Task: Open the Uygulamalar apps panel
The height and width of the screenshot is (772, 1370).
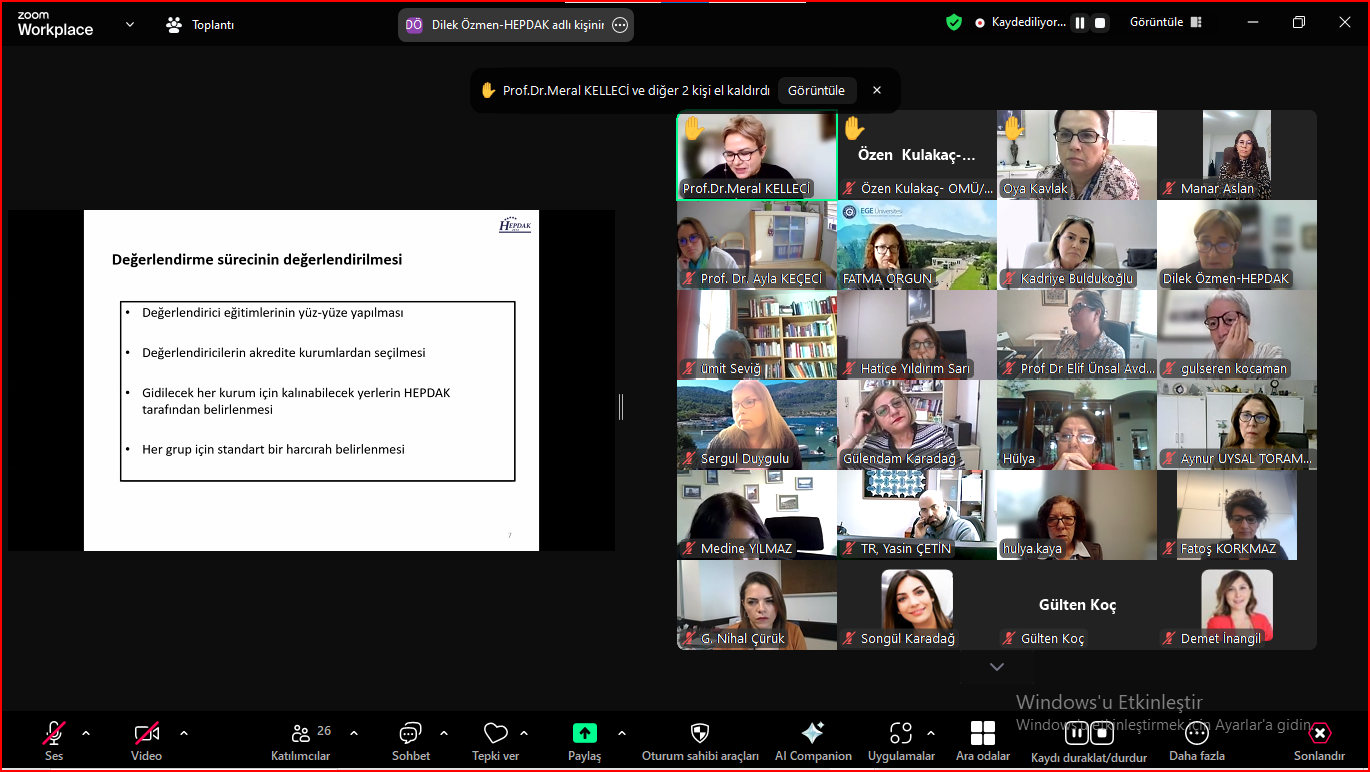Action: point(901,740)
